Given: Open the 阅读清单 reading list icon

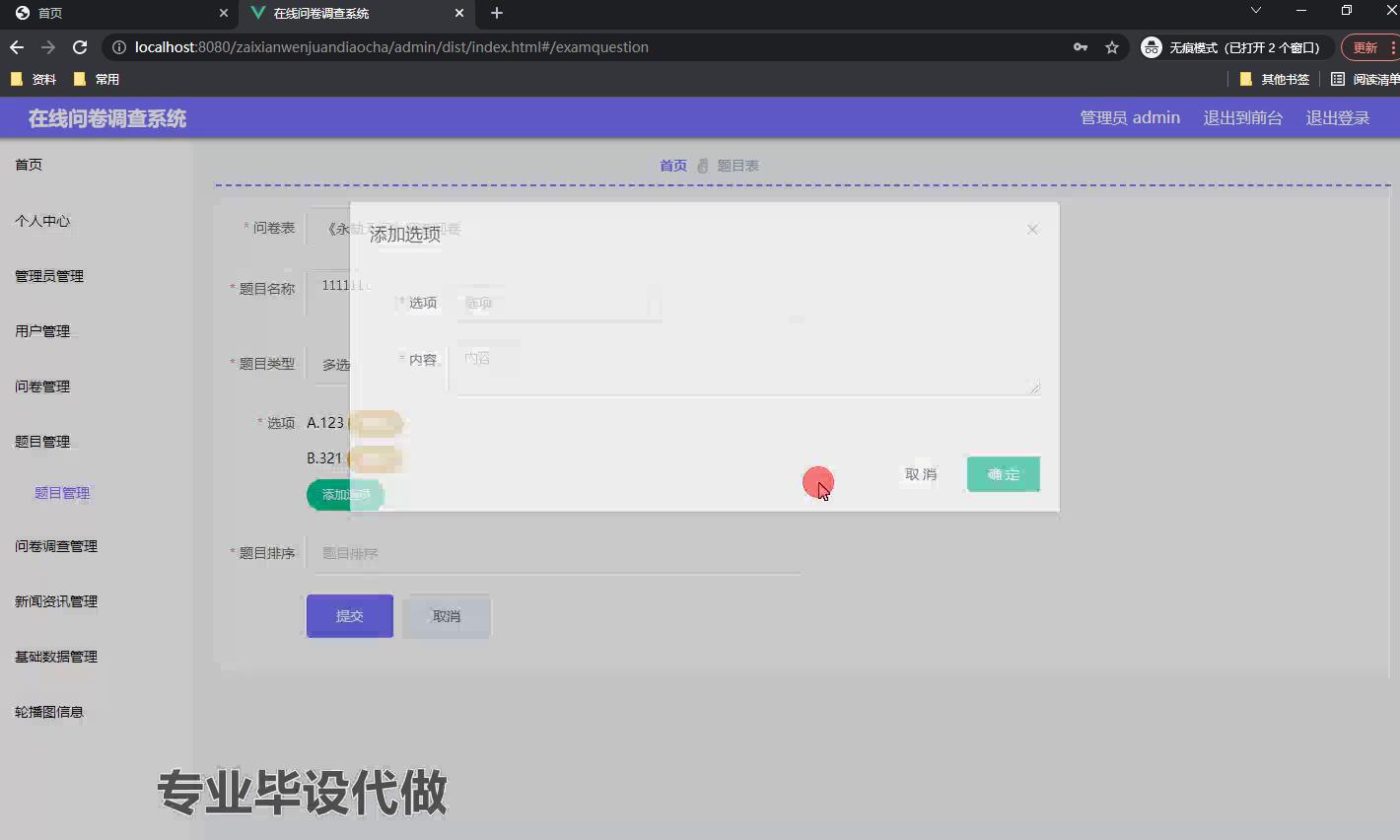Looking at the screenshot, I should (x=1338, y=79).
